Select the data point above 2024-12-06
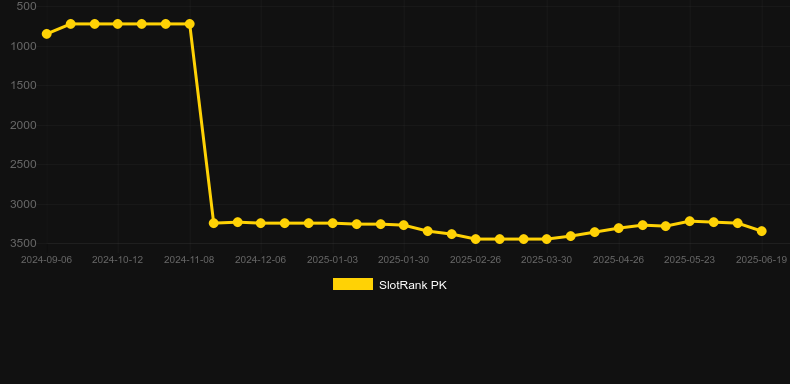The width and height of the screenshot is (790, 384). pyautogui.click(x=260, y=223)
